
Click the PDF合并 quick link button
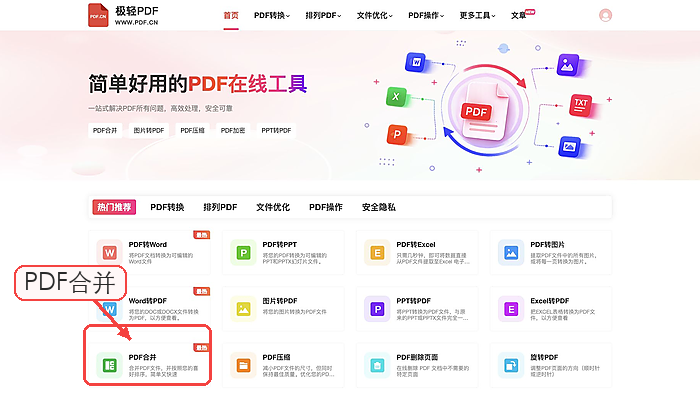(x=105, y=130)
